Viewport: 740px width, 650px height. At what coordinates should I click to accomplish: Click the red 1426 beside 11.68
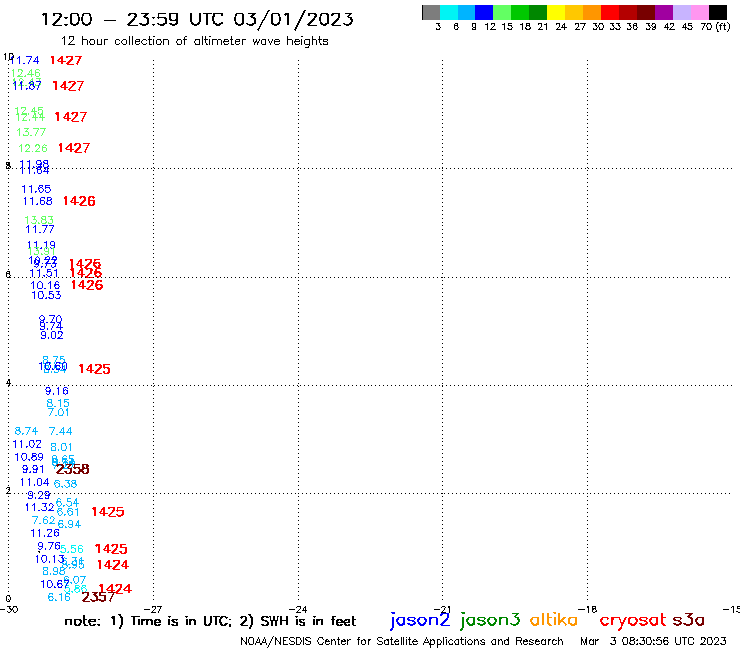79,201
